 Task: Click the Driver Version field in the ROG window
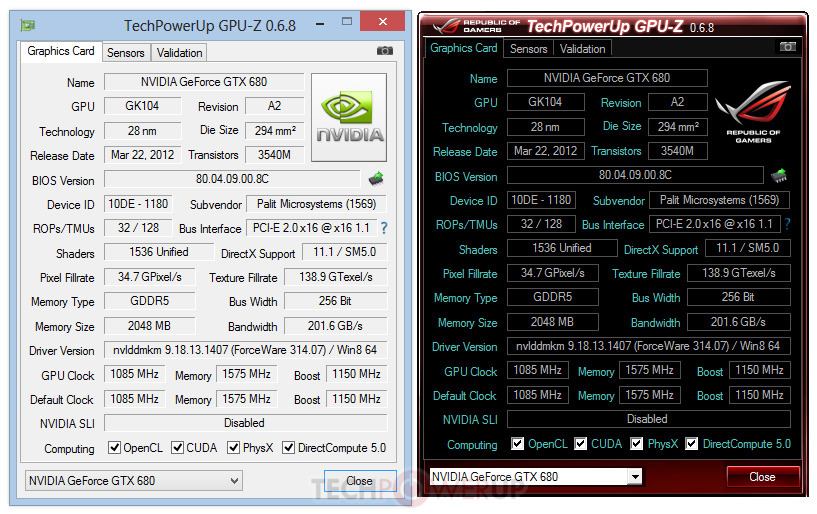pos(648,346)
